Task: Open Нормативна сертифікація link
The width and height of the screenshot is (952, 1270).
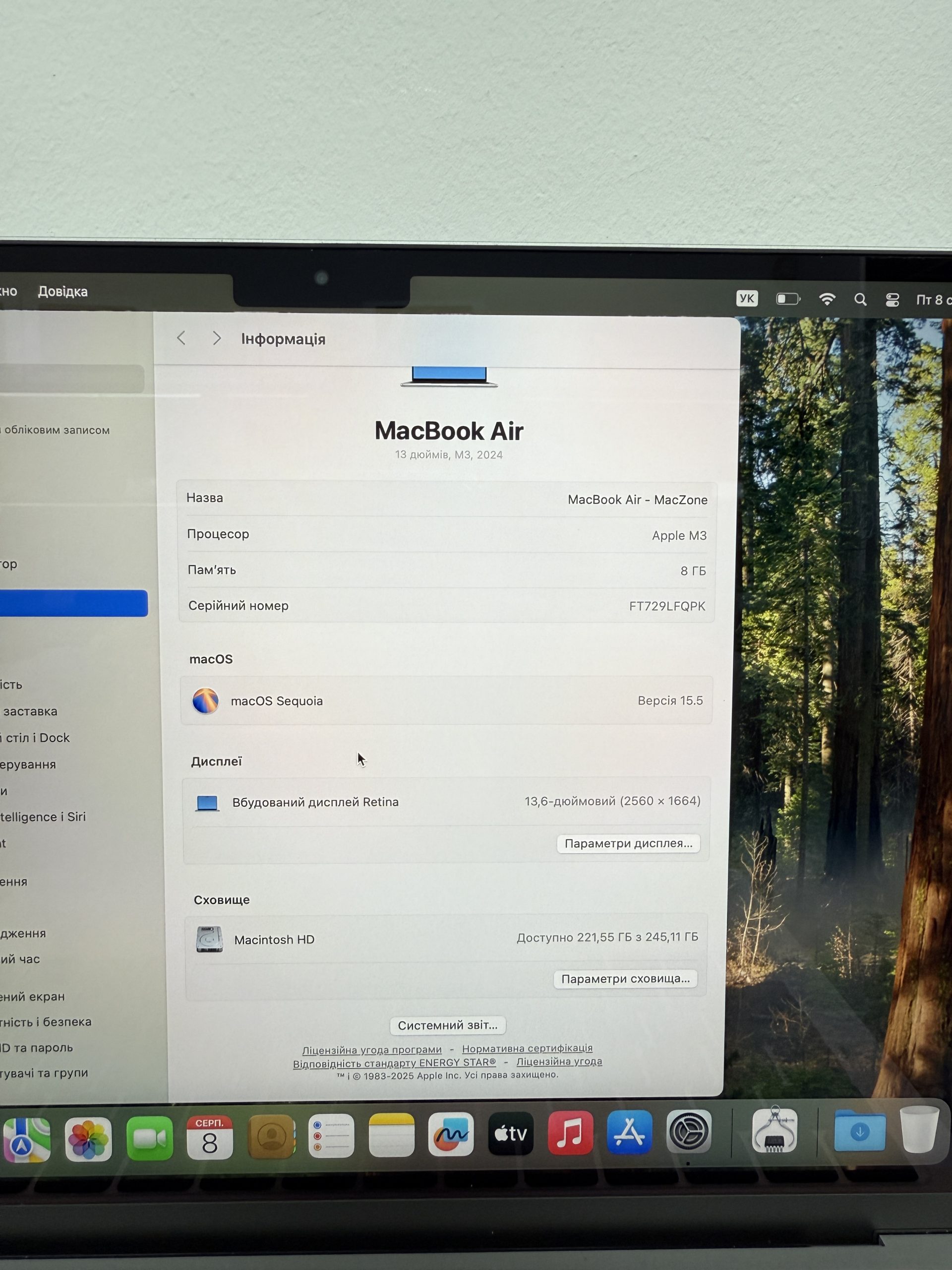Action: 528,1048
